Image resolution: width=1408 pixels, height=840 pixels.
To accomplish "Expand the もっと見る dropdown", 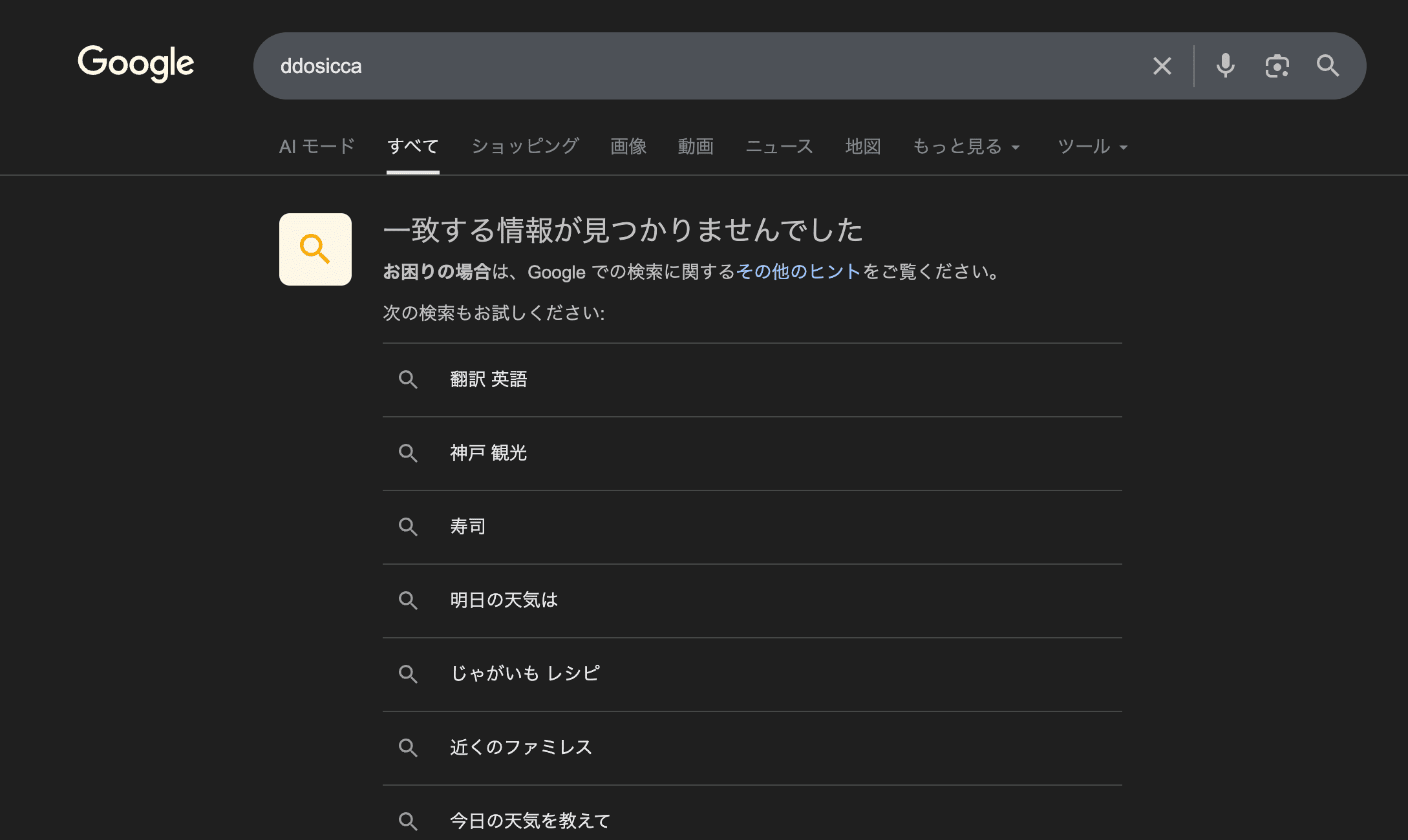I will click(966, 147).
